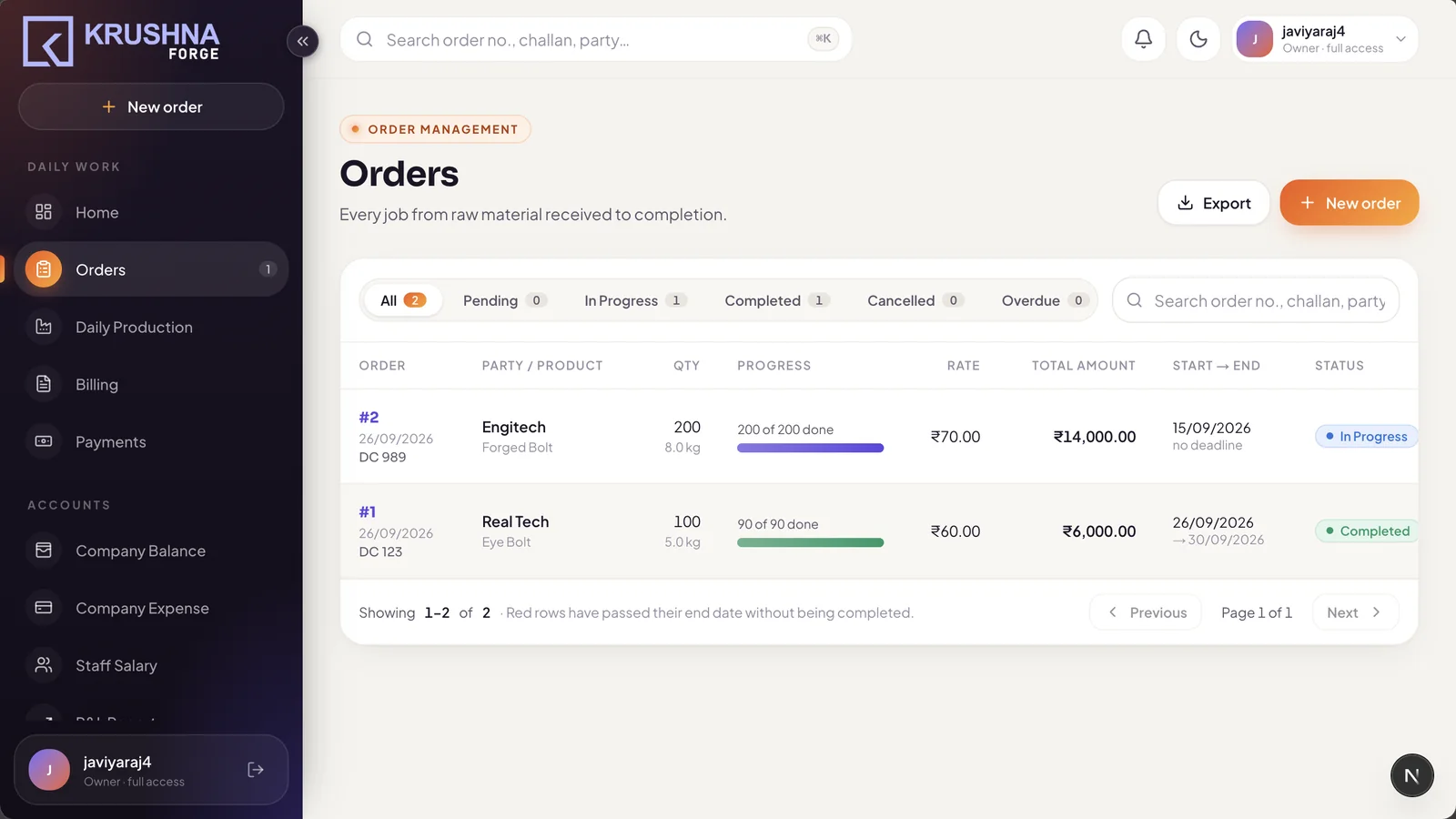The image size is (1456, 819).
Task: Export the orders list
Action: [1214, 203]
